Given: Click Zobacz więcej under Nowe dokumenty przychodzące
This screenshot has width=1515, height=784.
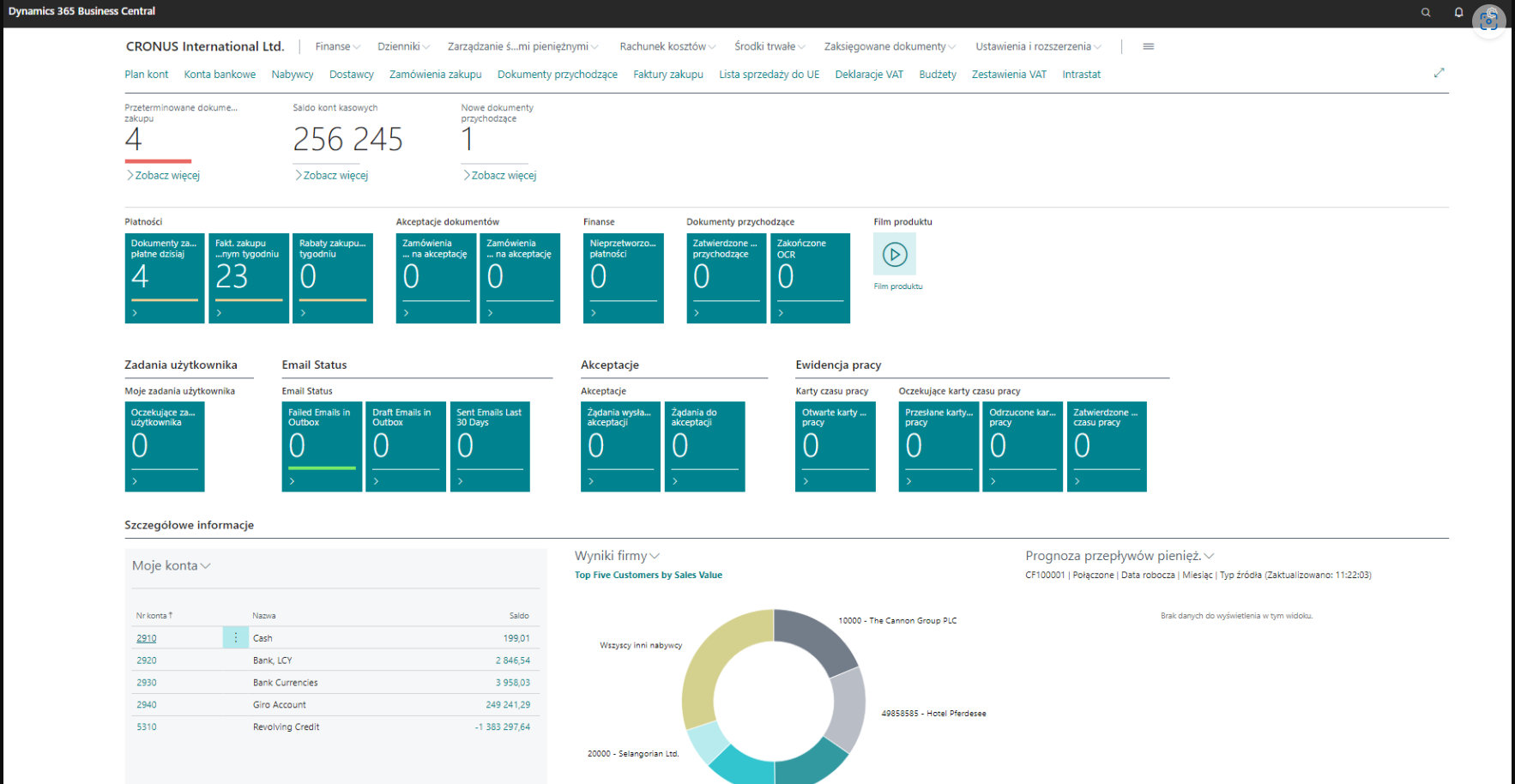Looking at the screenshot, I should point(499,175).
